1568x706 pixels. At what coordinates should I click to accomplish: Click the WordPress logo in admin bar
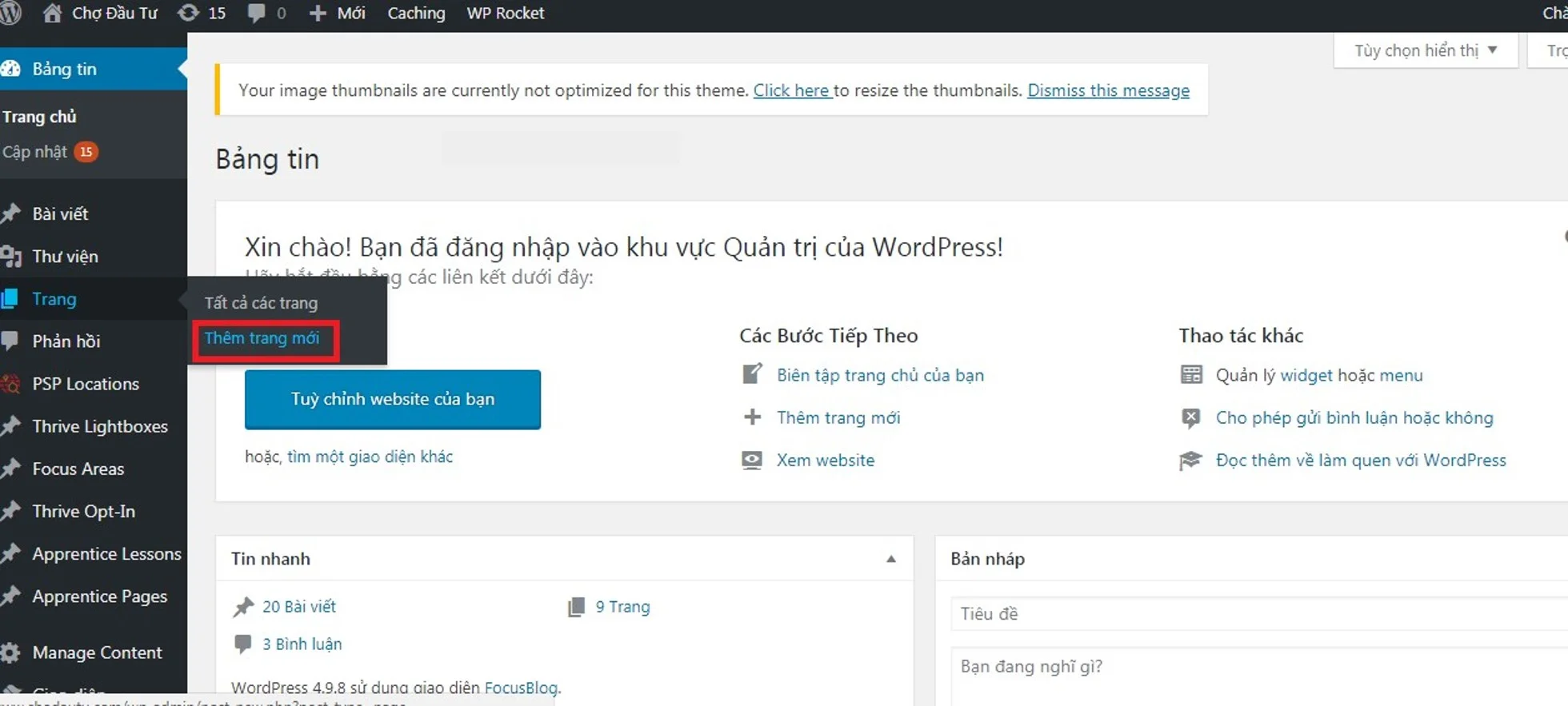pos(10,13)
